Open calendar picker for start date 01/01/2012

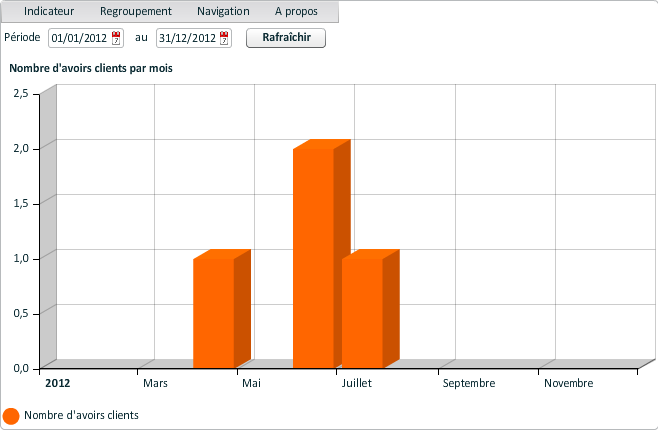(116, 38)
